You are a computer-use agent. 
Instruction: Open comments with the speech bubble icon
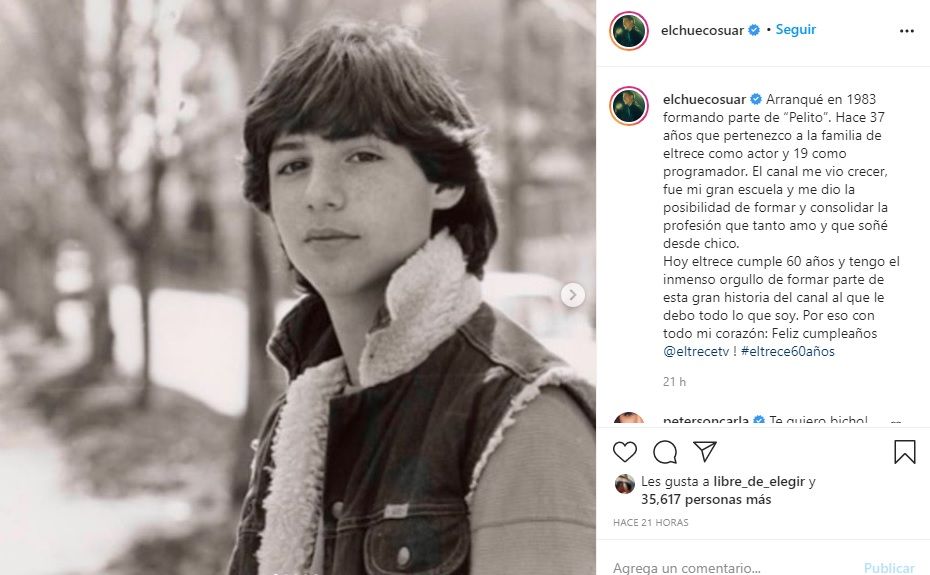[665, 452]
